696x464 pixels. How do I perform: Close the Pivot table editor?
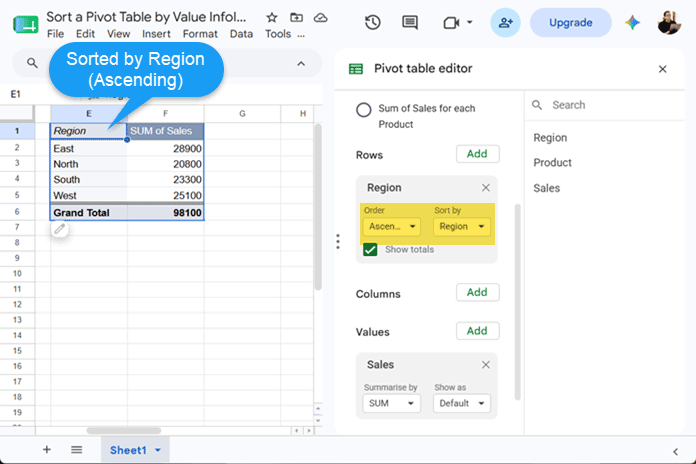coord(663,69)
